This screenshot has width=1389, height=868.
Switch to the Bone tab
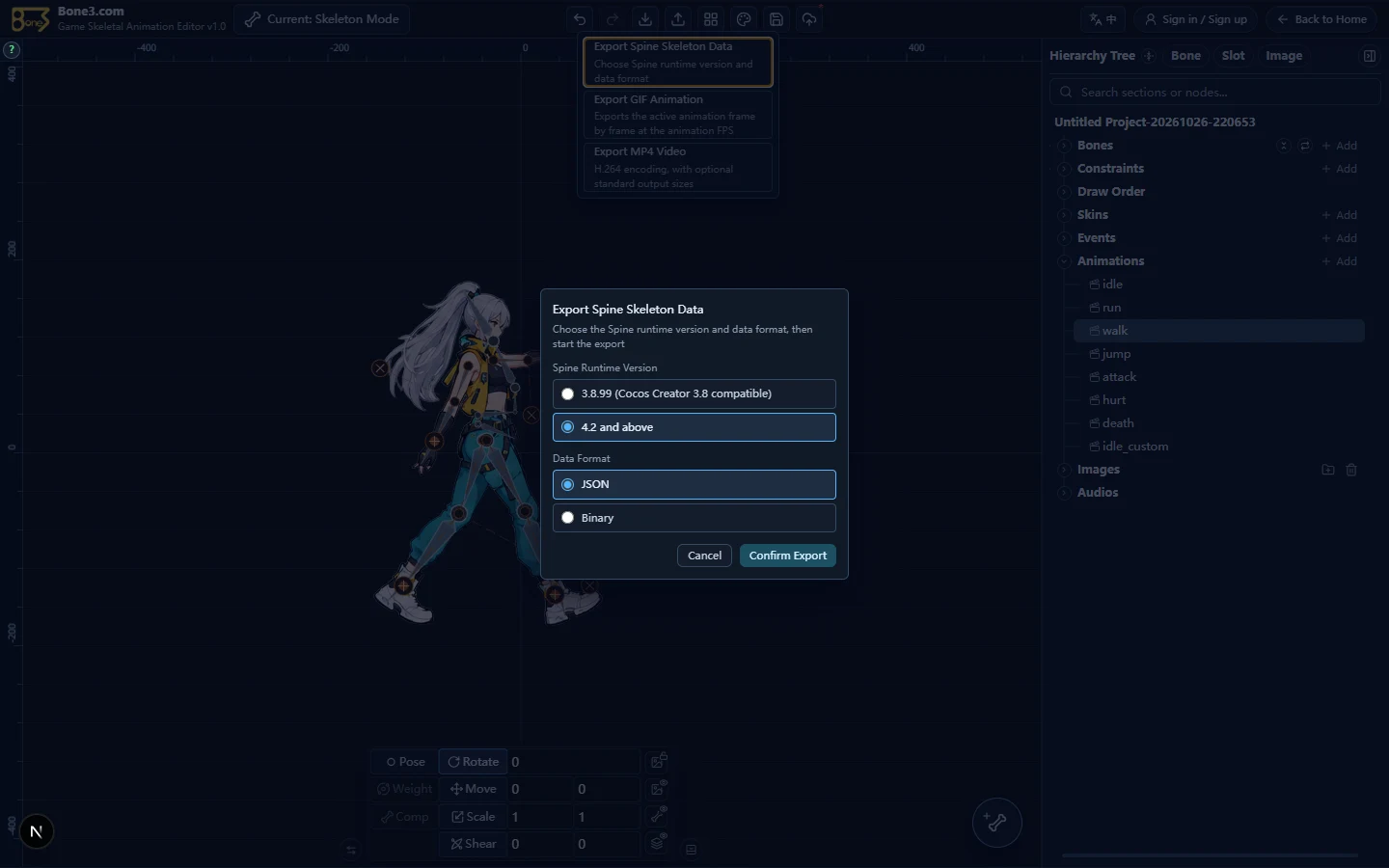[1185, 56]
